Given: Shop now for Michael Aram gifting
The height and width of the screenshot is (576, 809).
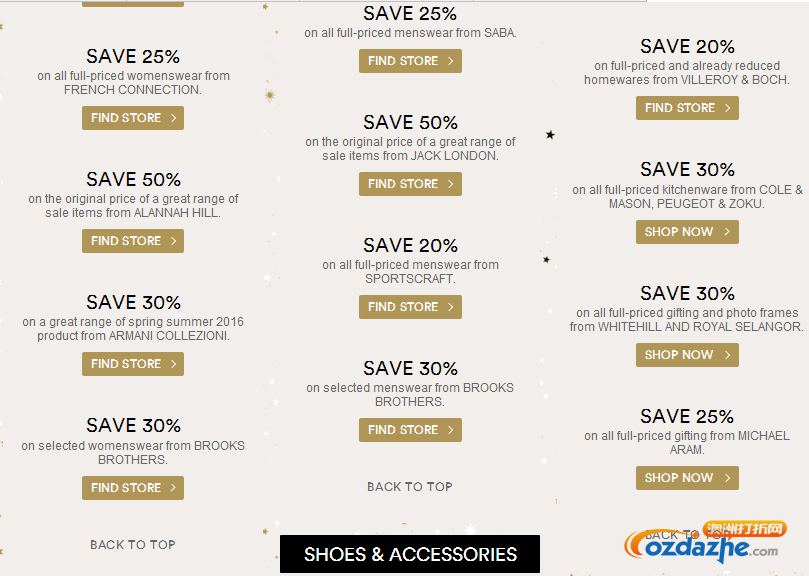Looking at the screenshot, I should [x=687, y=478].
